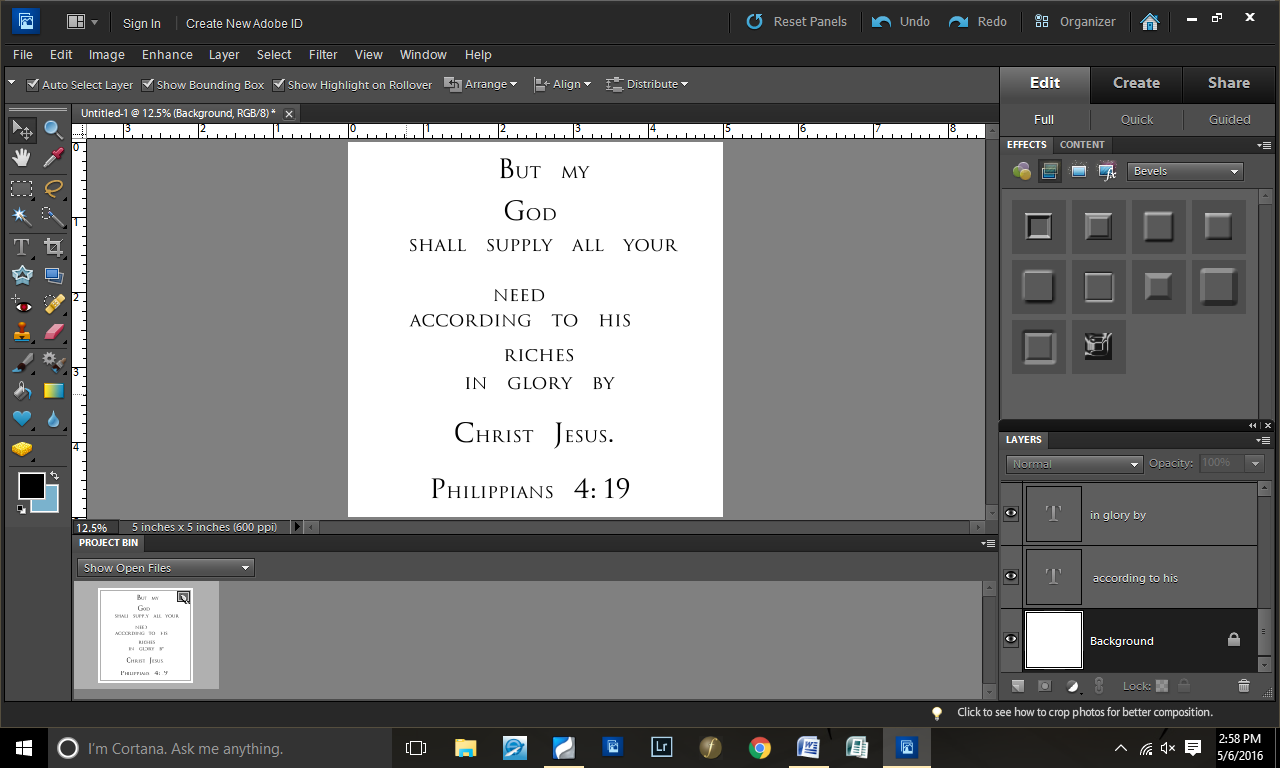1280x768 pixels.
Task: Select the Eraser tool
Action: pyautogui.click(x=54, y=332)
